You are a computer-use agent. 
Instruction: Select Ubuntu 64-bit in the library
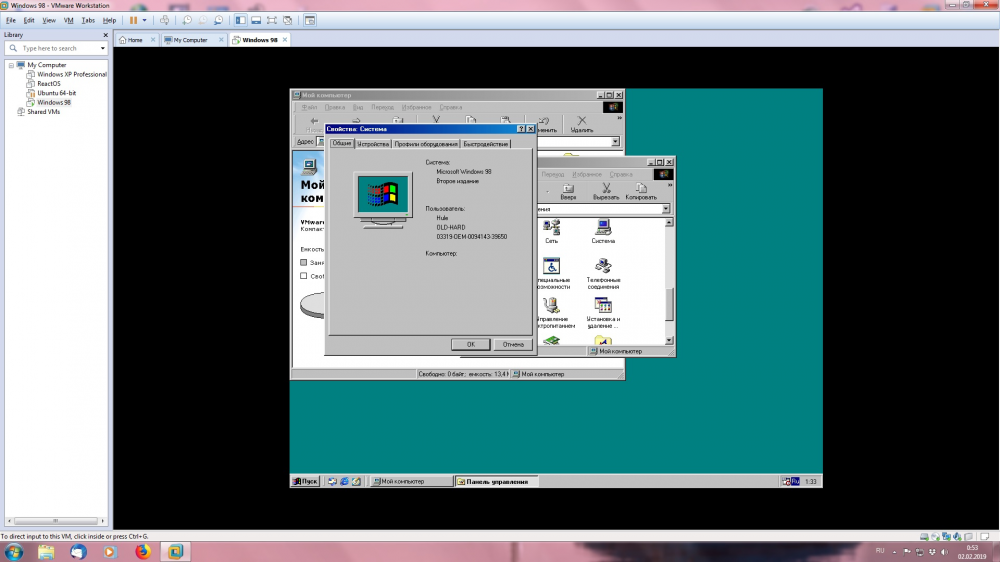[56, 93]
